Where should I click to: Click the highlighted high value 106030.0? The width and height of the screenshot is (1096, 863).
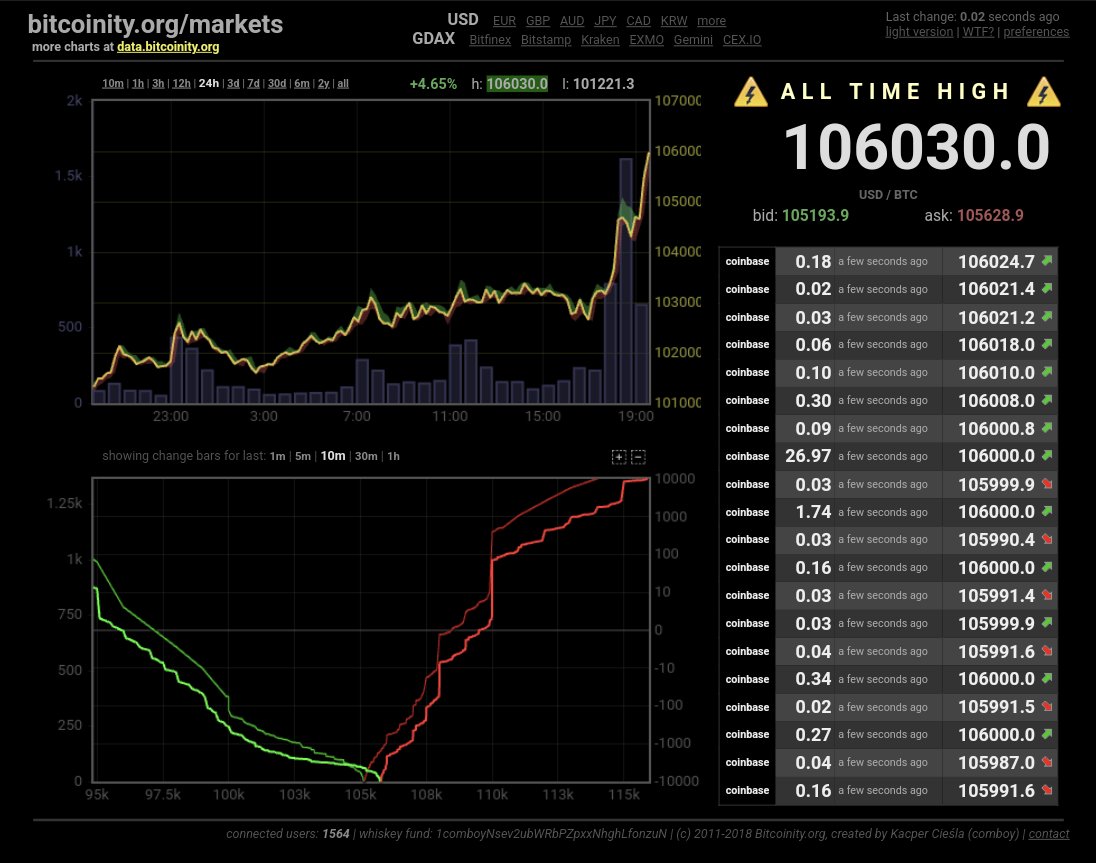coord(517,84)
